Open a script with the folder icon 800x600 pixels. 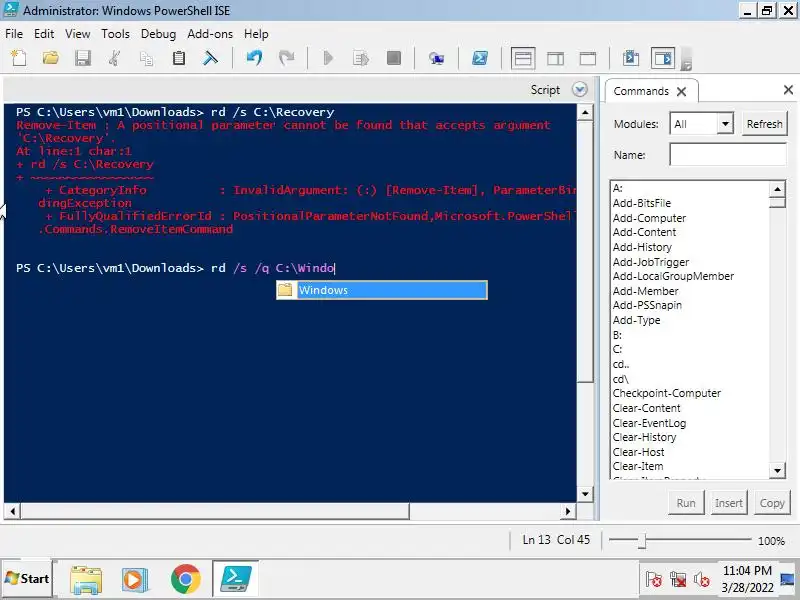[x=51, y=58]
